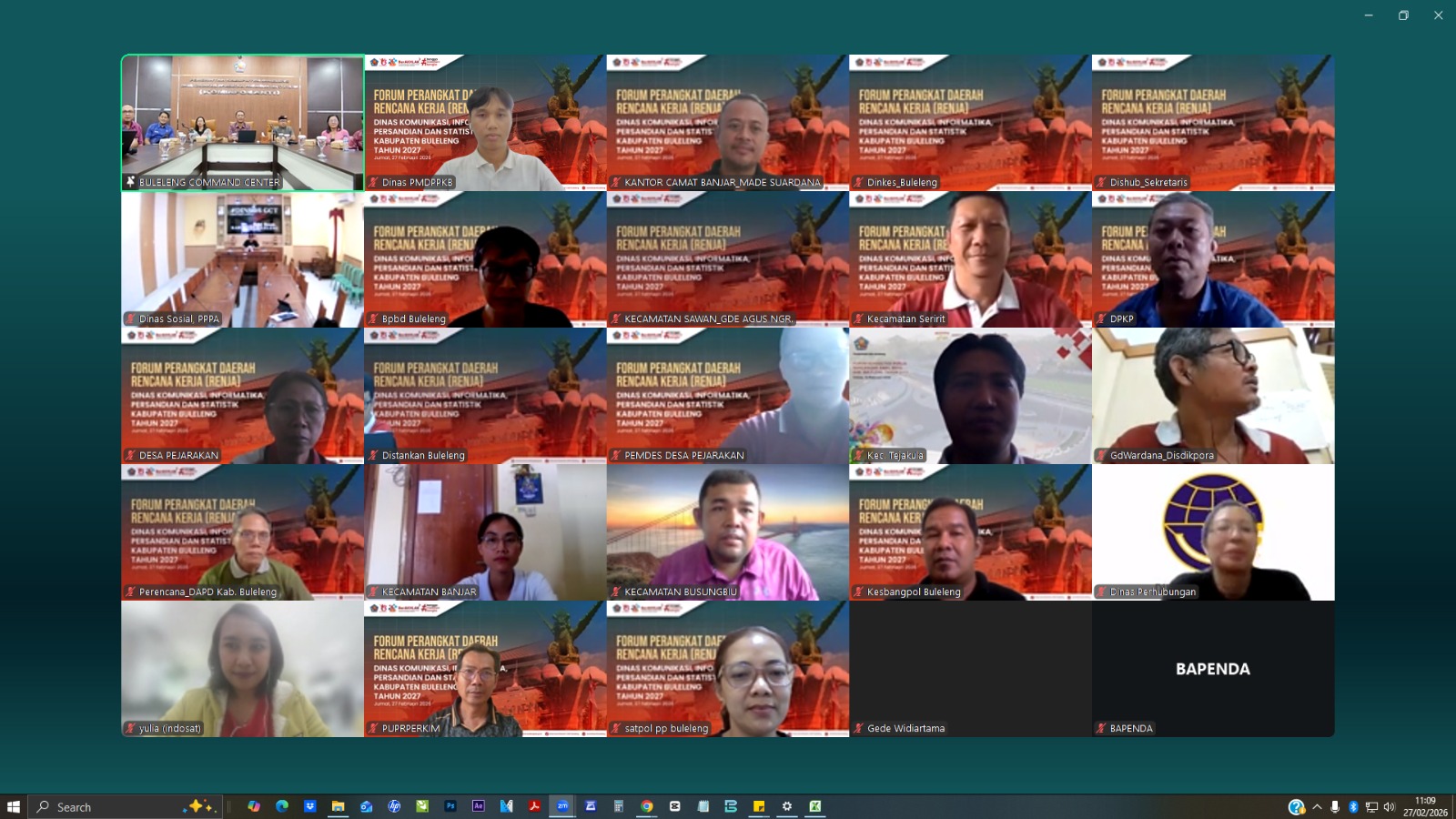Image resolution: width=1456 pixels, height=819 pixels.
Task: Select the BULELENG COMMAND CENTER video tile
Action: click(x=243, y=123)
